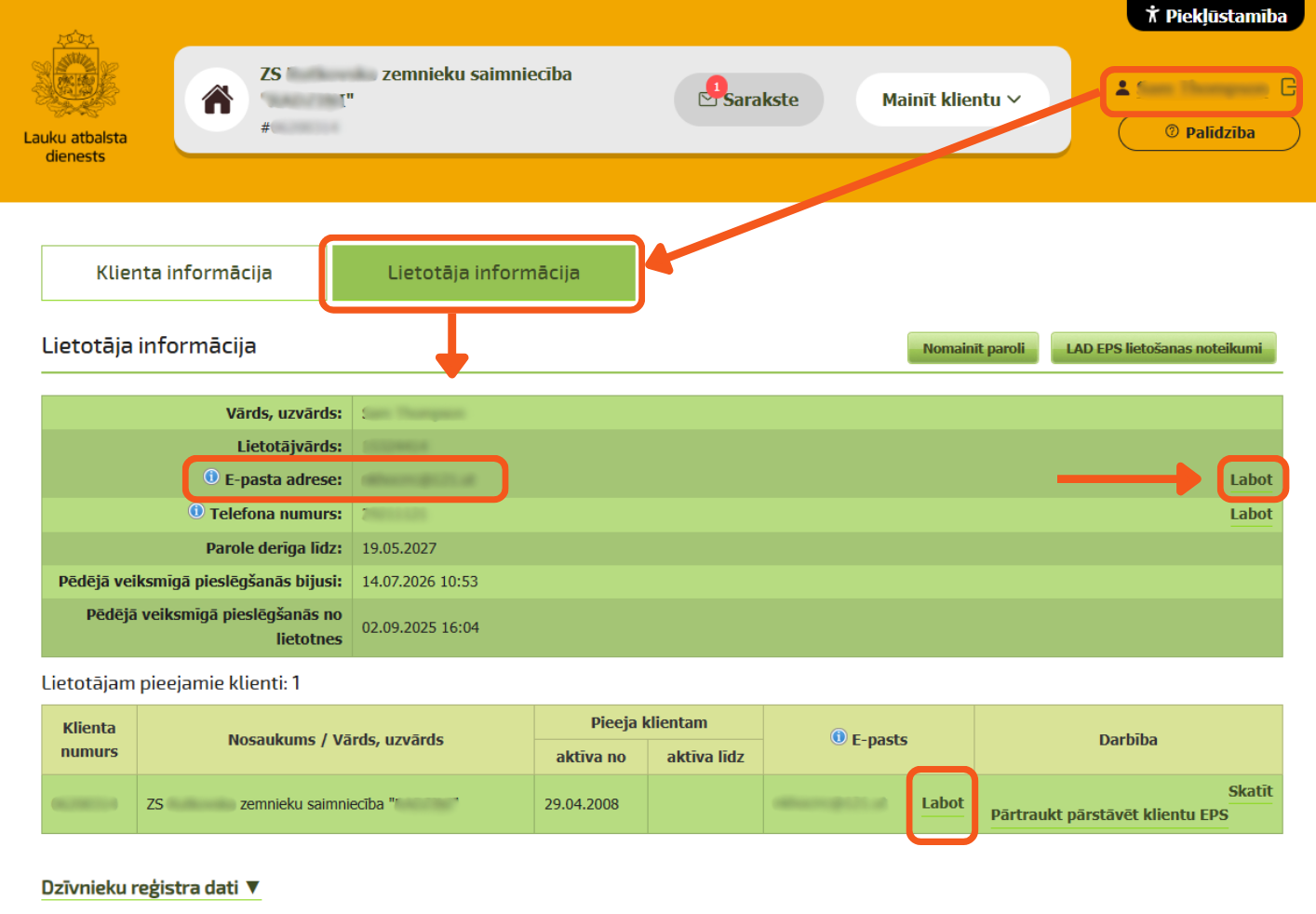The image size is (1316, 914).
Task: Click the Lauku atbalsta dienests logo
Action: tap(75, 97)
